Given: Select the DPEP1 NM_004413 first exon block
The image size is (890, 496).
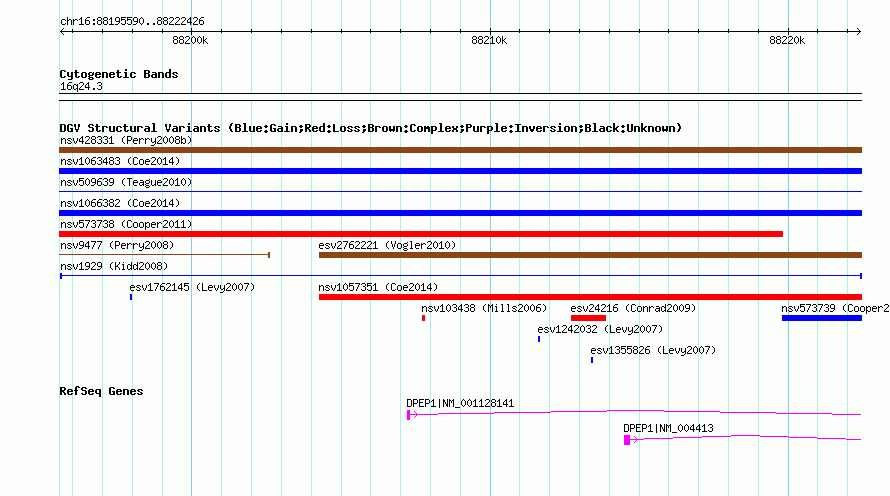Looking at the screenshot, I should point(627,440).
